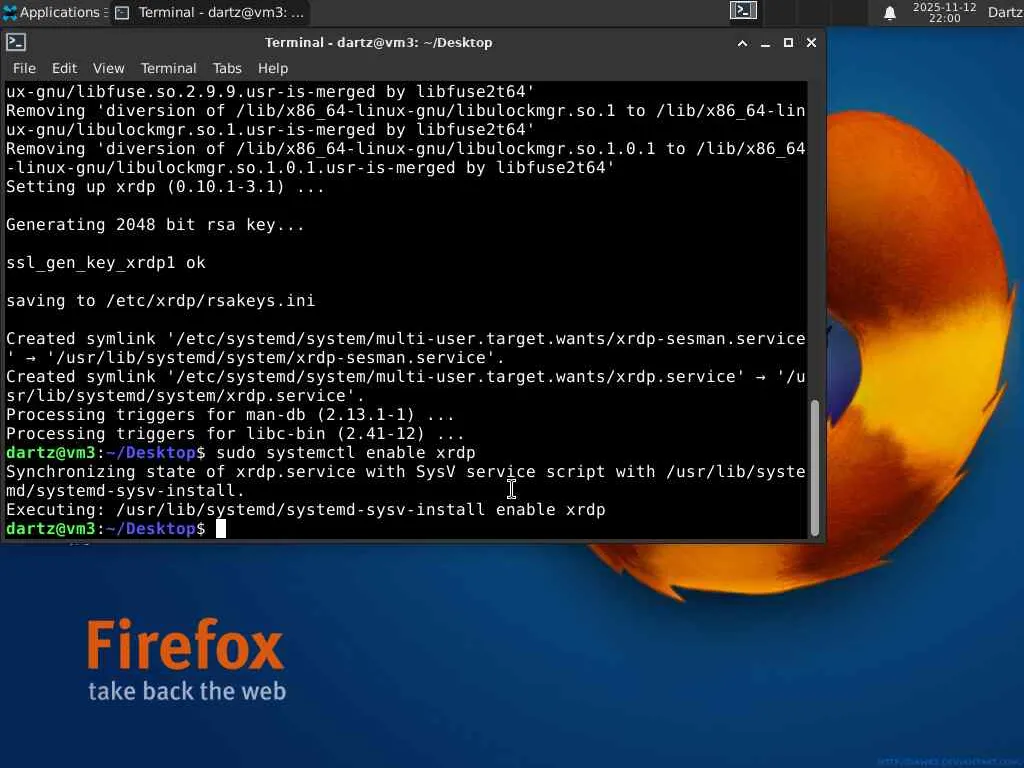This screenshot has height=768, width=1024.
Task: Click the terminal cursor at the last prompt
Action: click(x=221, y=528)
